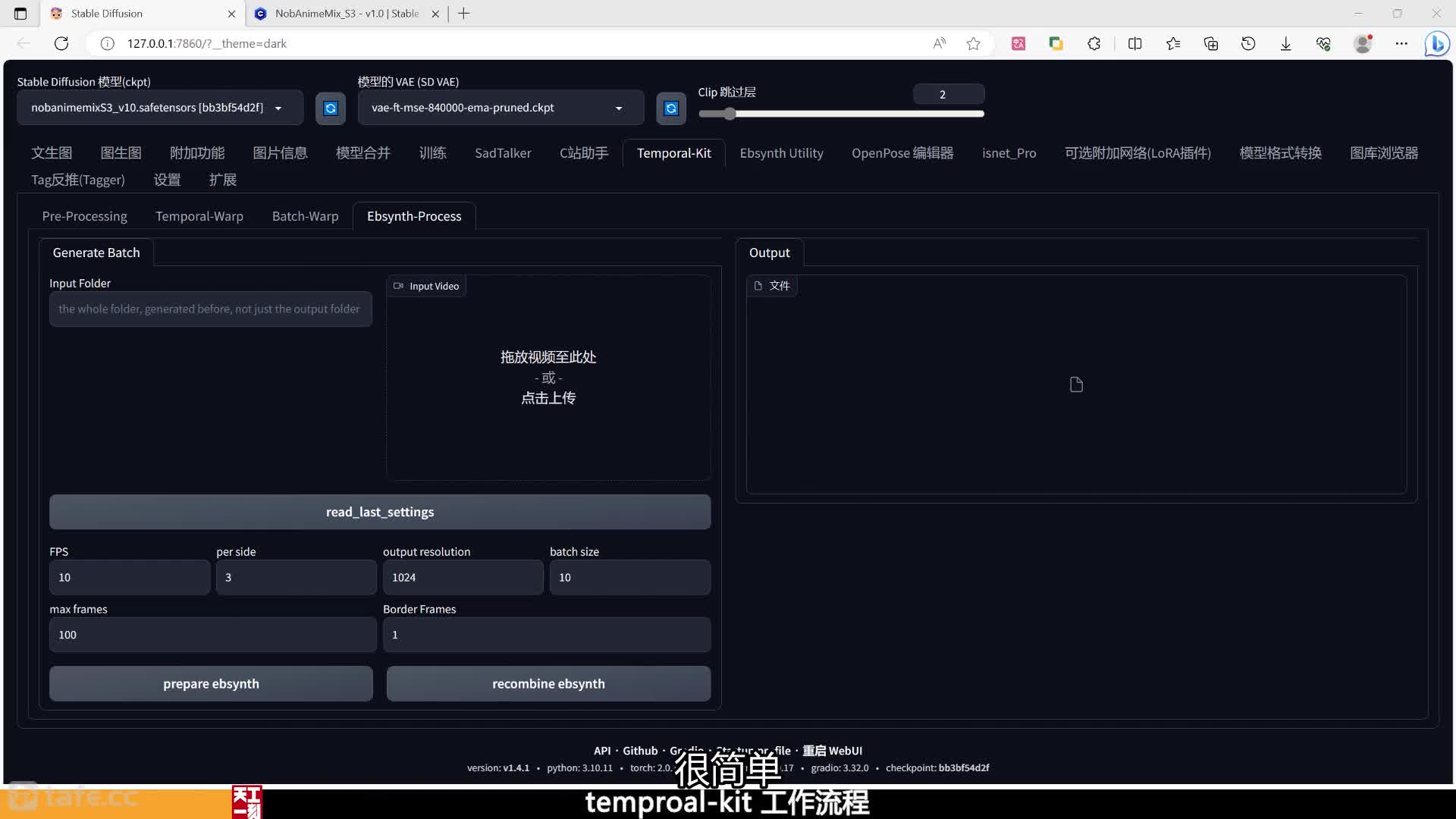Image resolution: width=1456 pixels, height=819 pixels.
Task: Click the Clip skip number box
Action: 949,94
